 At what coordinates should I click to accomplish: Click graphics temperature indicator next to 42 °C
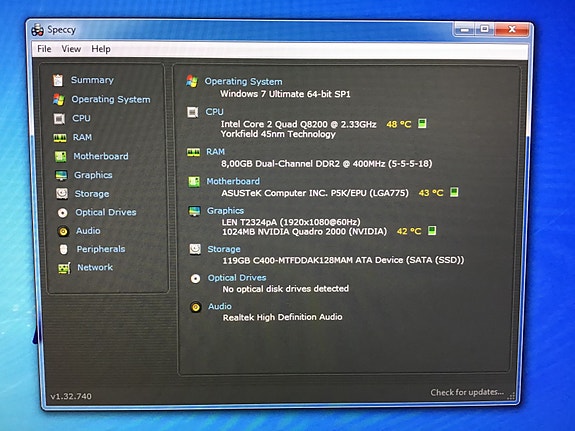pos(432,231)
